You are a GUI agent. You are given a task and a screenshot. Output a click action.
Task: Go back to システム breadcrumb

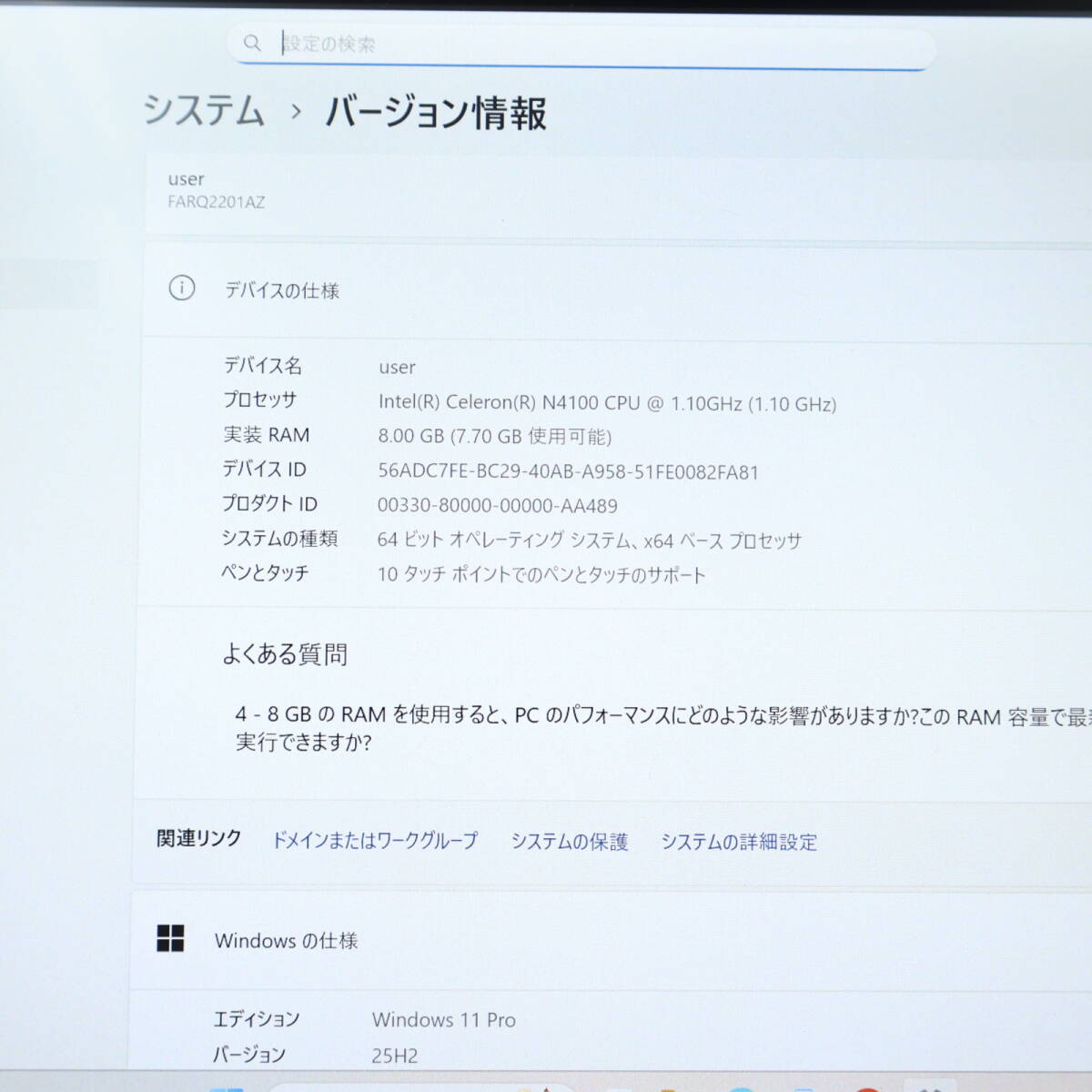[204, 111]
